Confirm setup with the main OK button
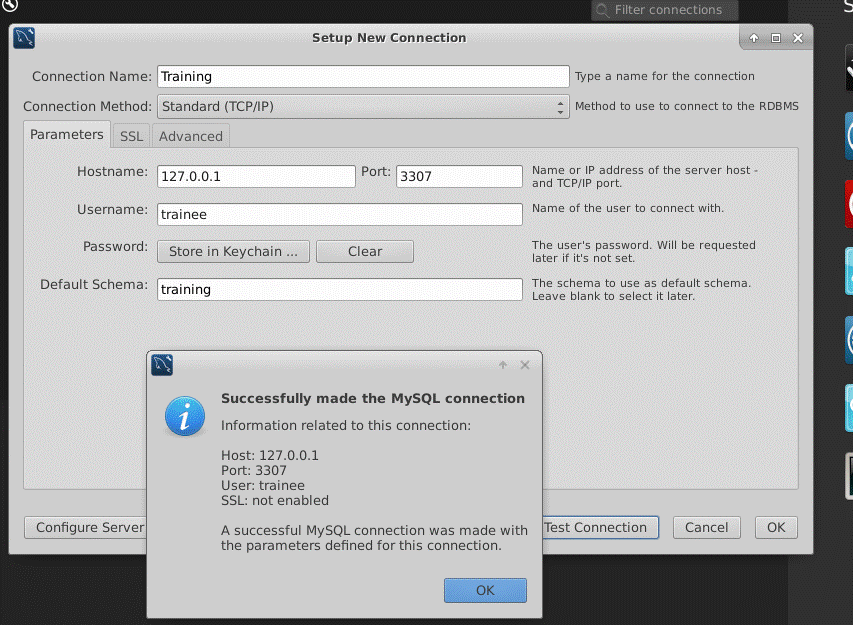853x625 pixels. click(776, 528)
